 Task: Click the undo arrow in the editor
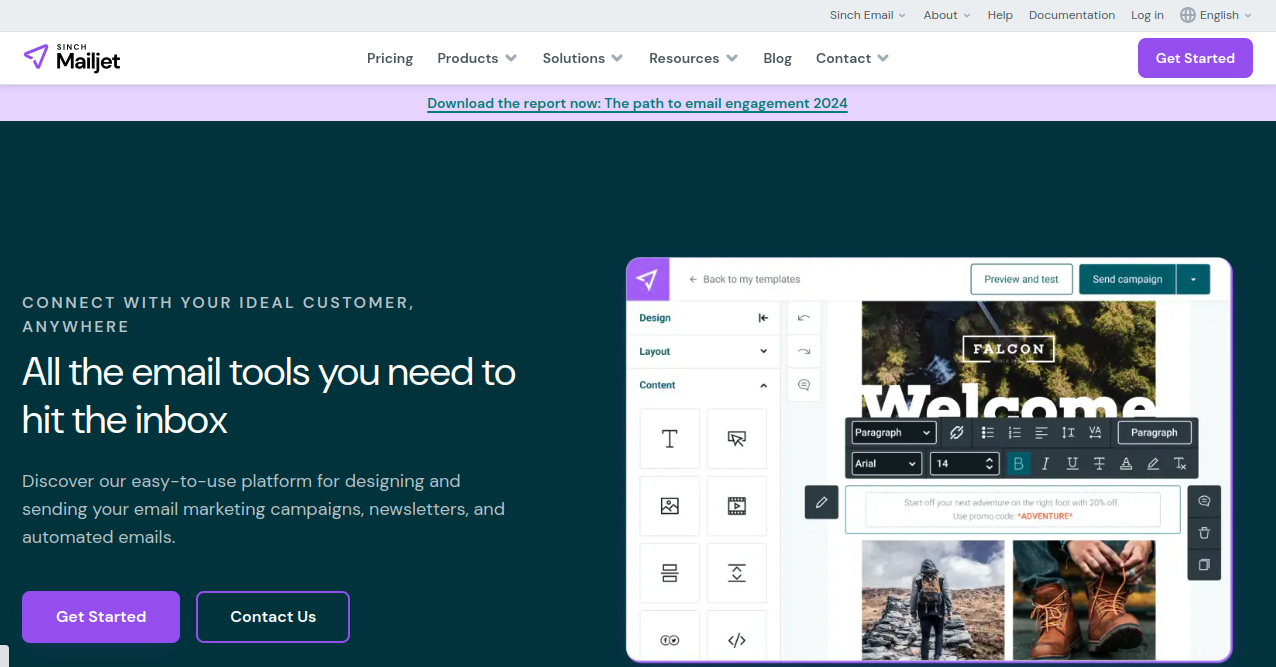tap(804, 317)
